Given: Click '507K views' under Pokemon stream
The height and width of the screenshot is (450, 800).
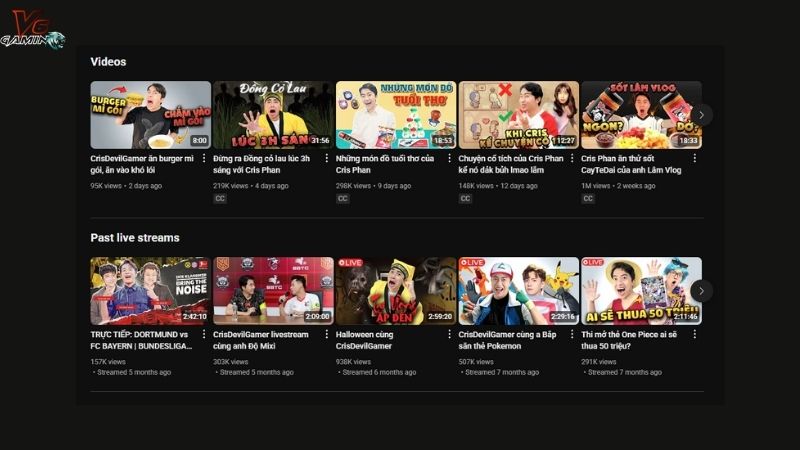Looking at the screenshot, I should pos(476,362).
